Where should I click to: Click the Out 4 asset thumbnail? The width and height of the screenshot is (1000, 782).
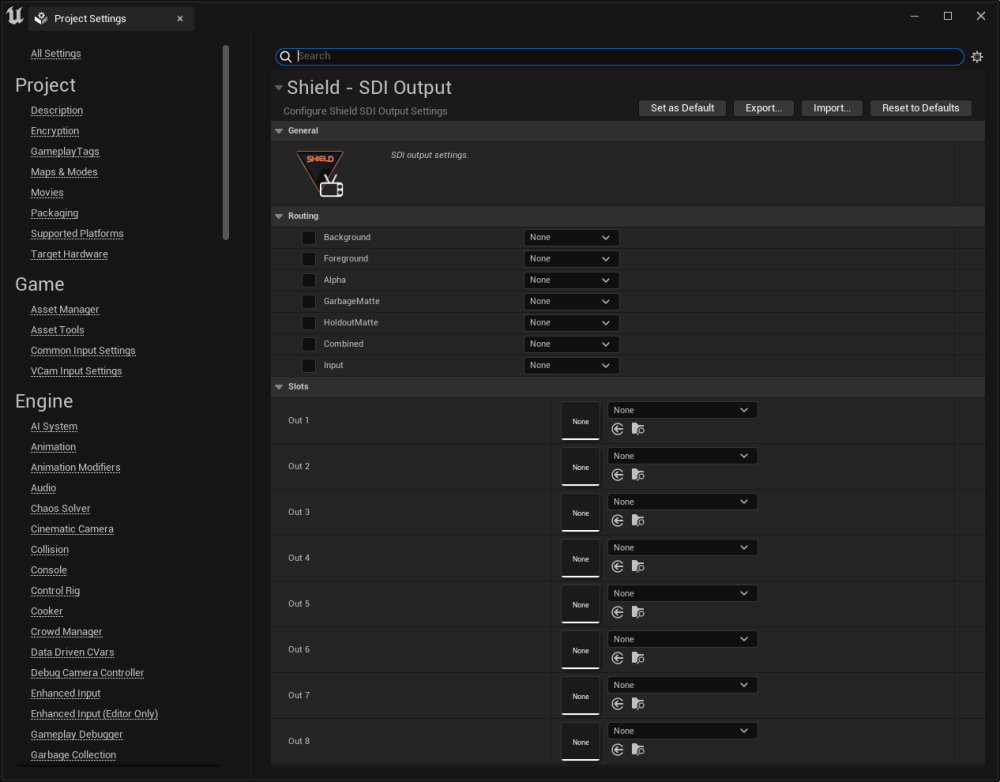580,558
